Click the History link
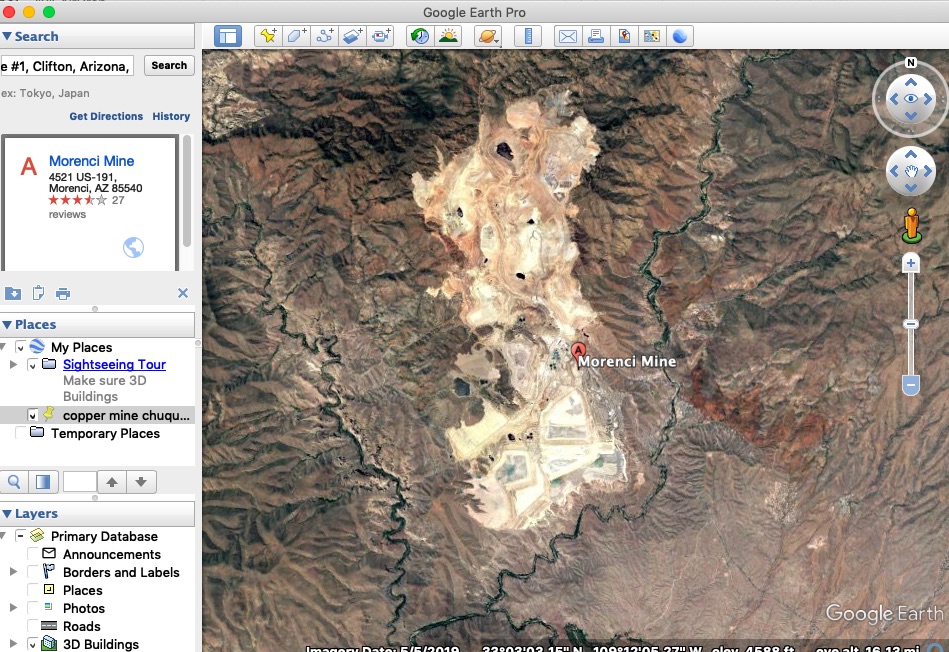The image size is (949, 652). [x=171, y=117]
